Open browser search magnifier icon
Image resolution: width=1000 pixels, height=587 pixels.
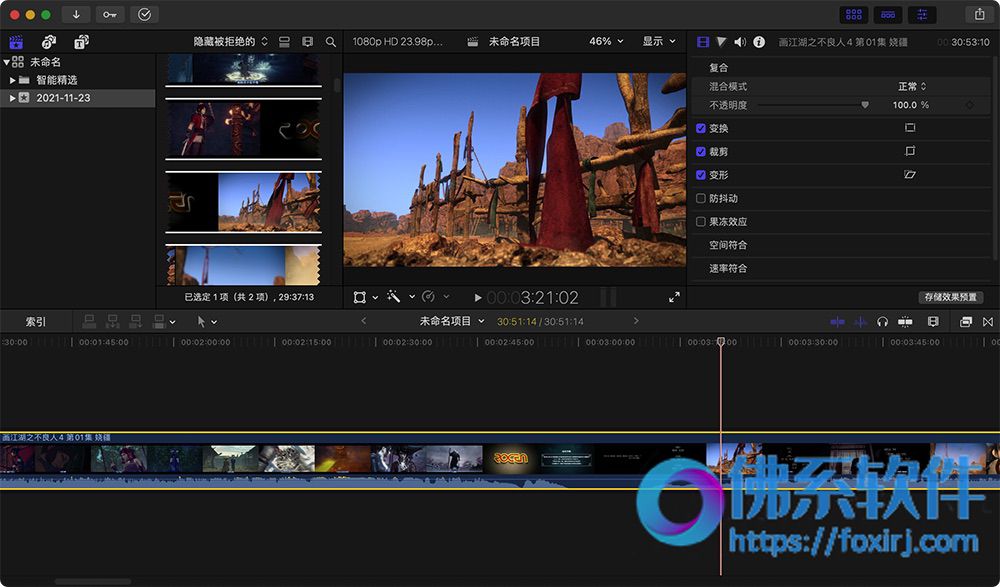[x=330, y=41]
